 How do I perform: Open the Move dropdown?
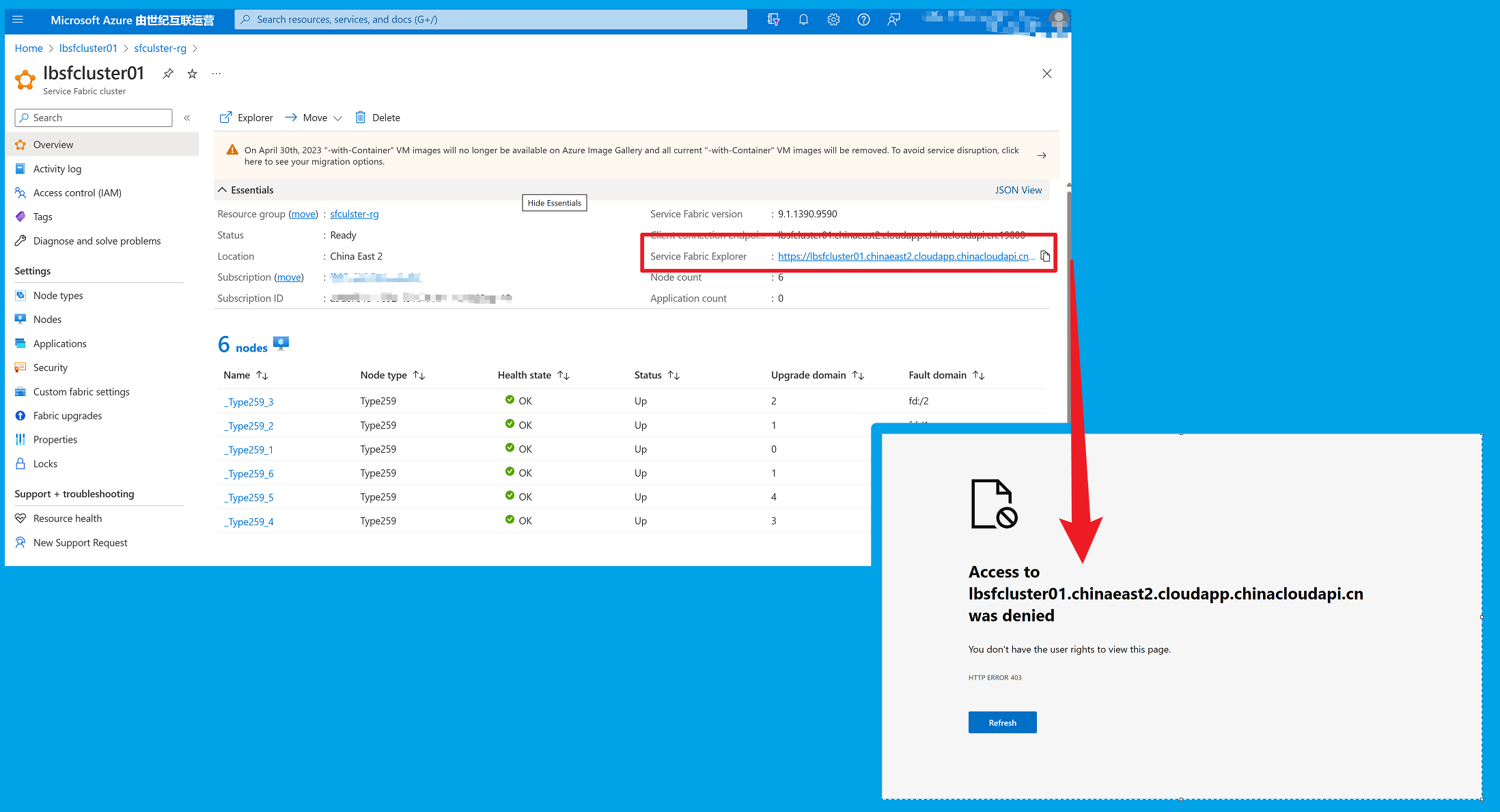pyautogui.click(x=314, y=118)
